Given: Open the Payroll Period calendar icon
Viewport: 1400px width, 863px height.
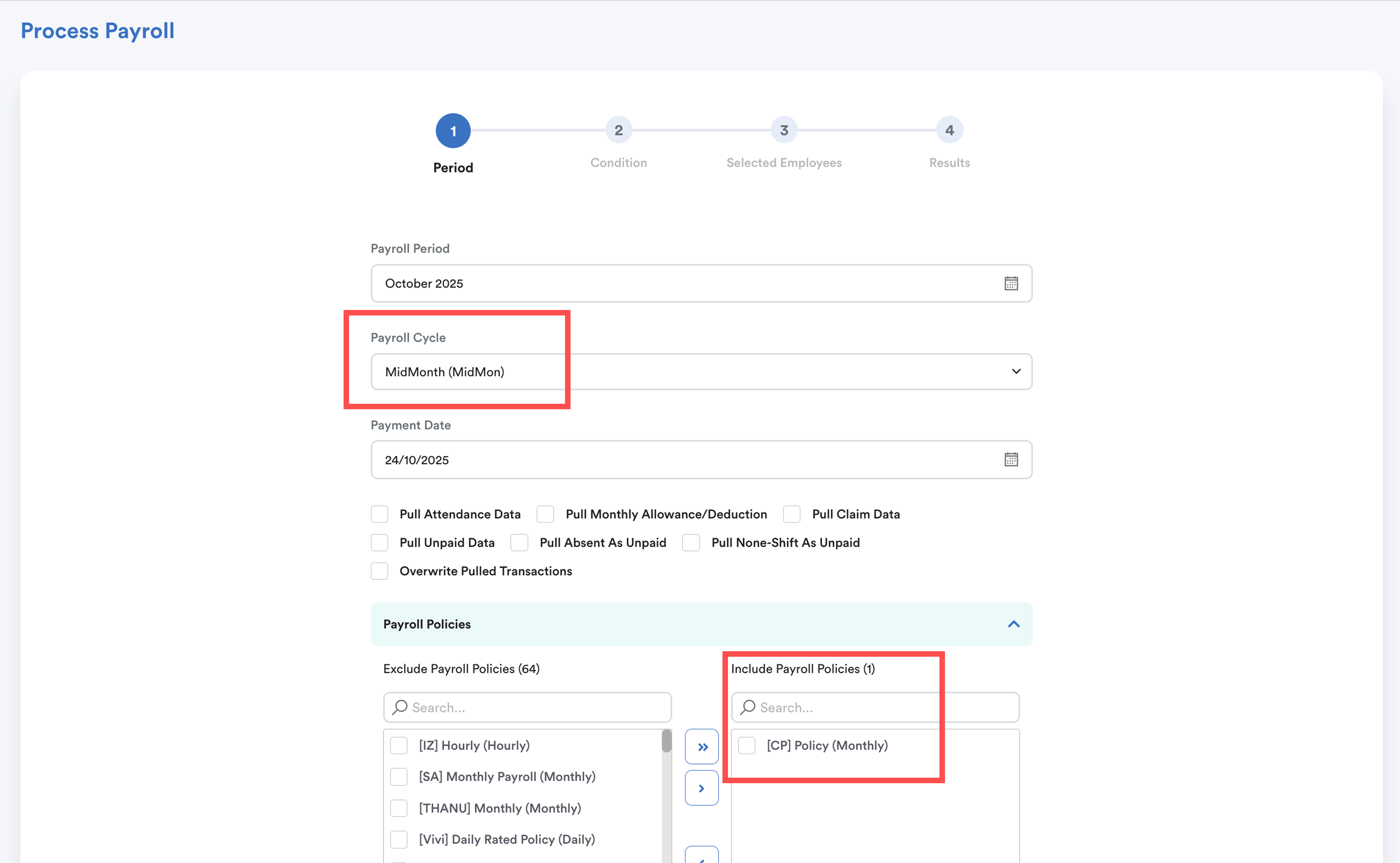Looking at the screenshot, I should pos(1010,283).
